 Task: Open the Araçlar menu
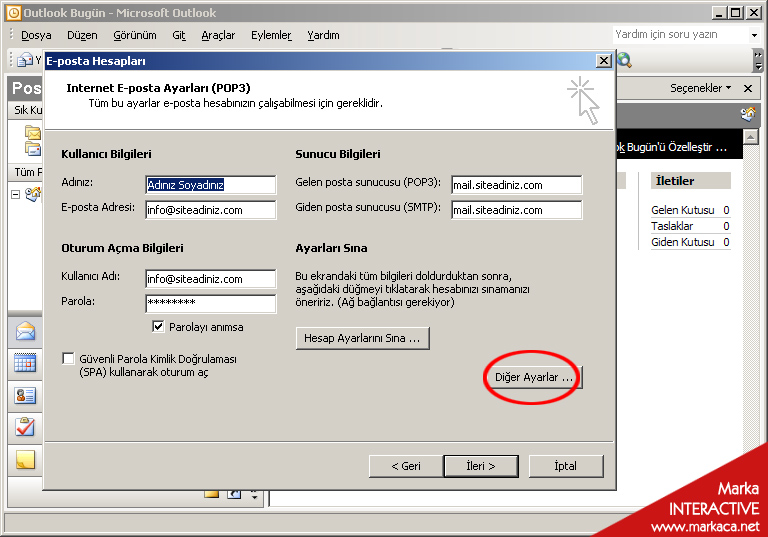pyautogui.click(x=218, y=35)
